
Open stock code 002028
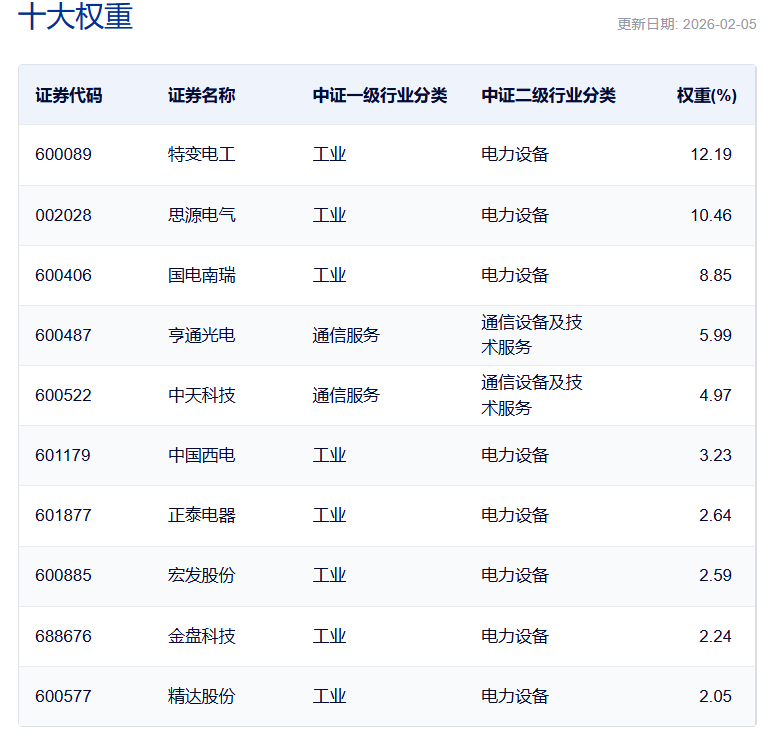click(63, 215)
